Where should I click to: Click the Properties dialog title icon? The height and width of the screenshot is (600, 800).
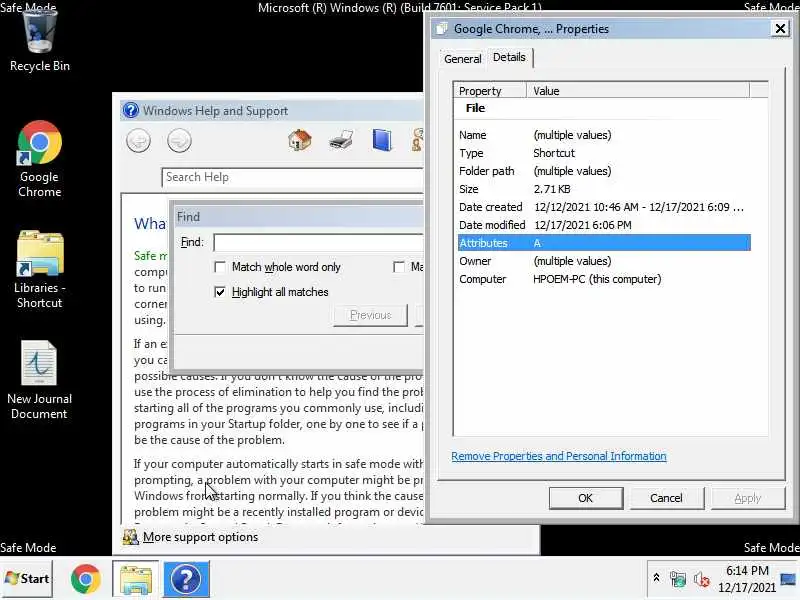click(x=442, y=29)
